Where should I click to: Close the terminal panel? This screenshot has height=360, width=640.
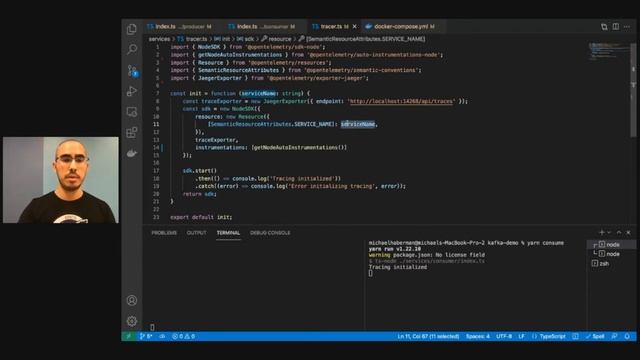[629, 232]
